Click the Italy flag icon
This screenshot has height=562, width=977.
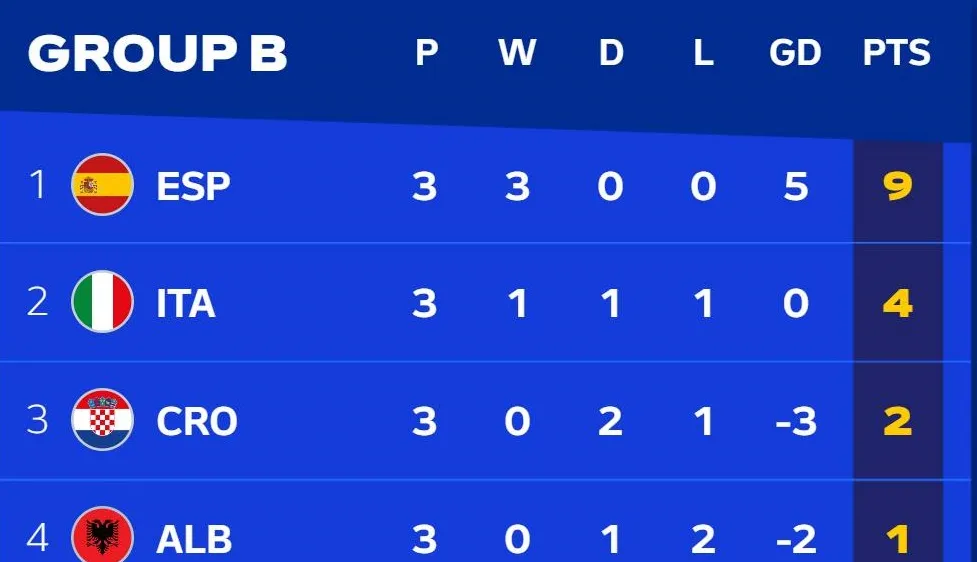coord(102,302)
